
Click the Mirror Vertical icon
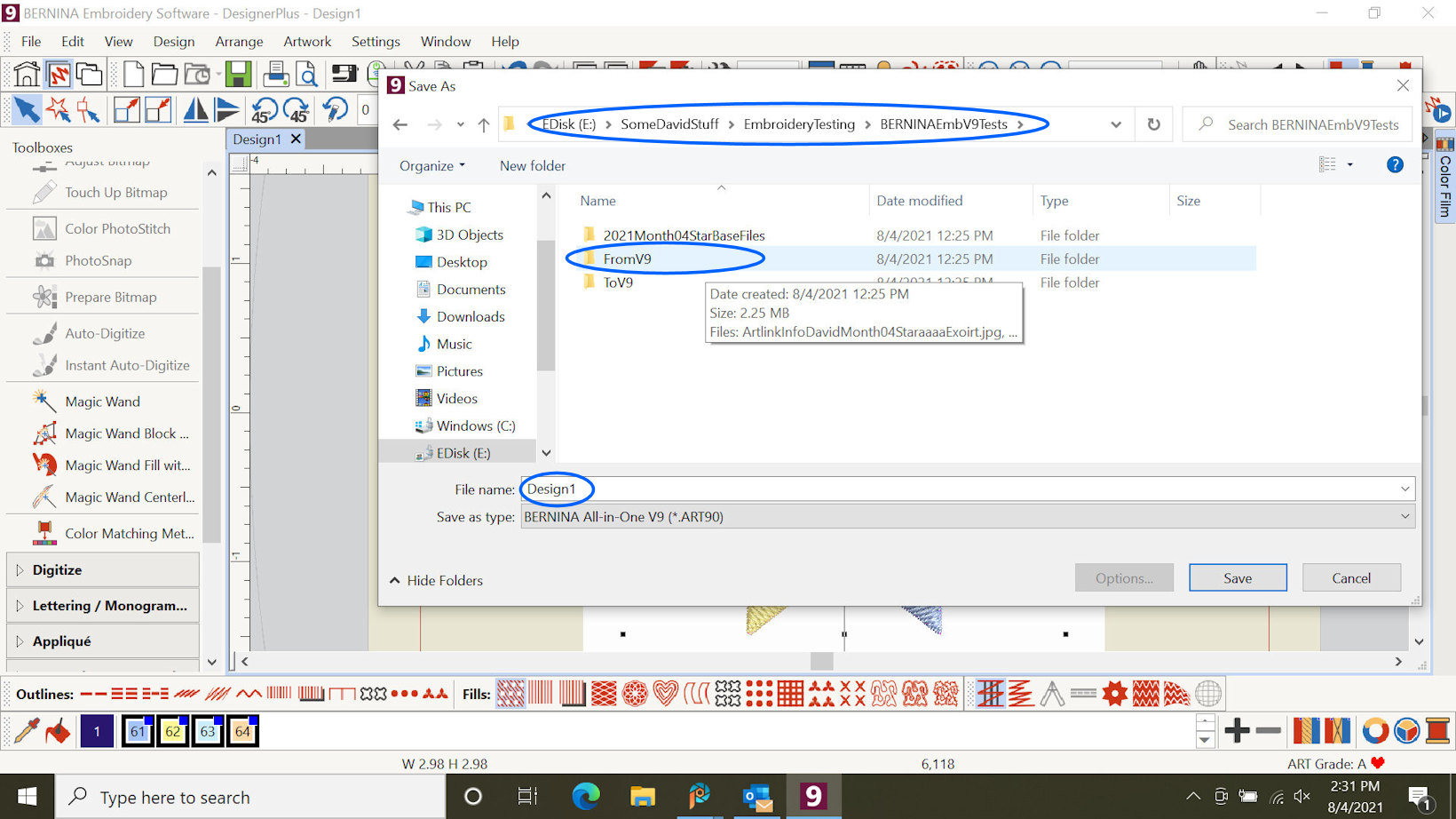pyautogui.click(x=227, y=110)
